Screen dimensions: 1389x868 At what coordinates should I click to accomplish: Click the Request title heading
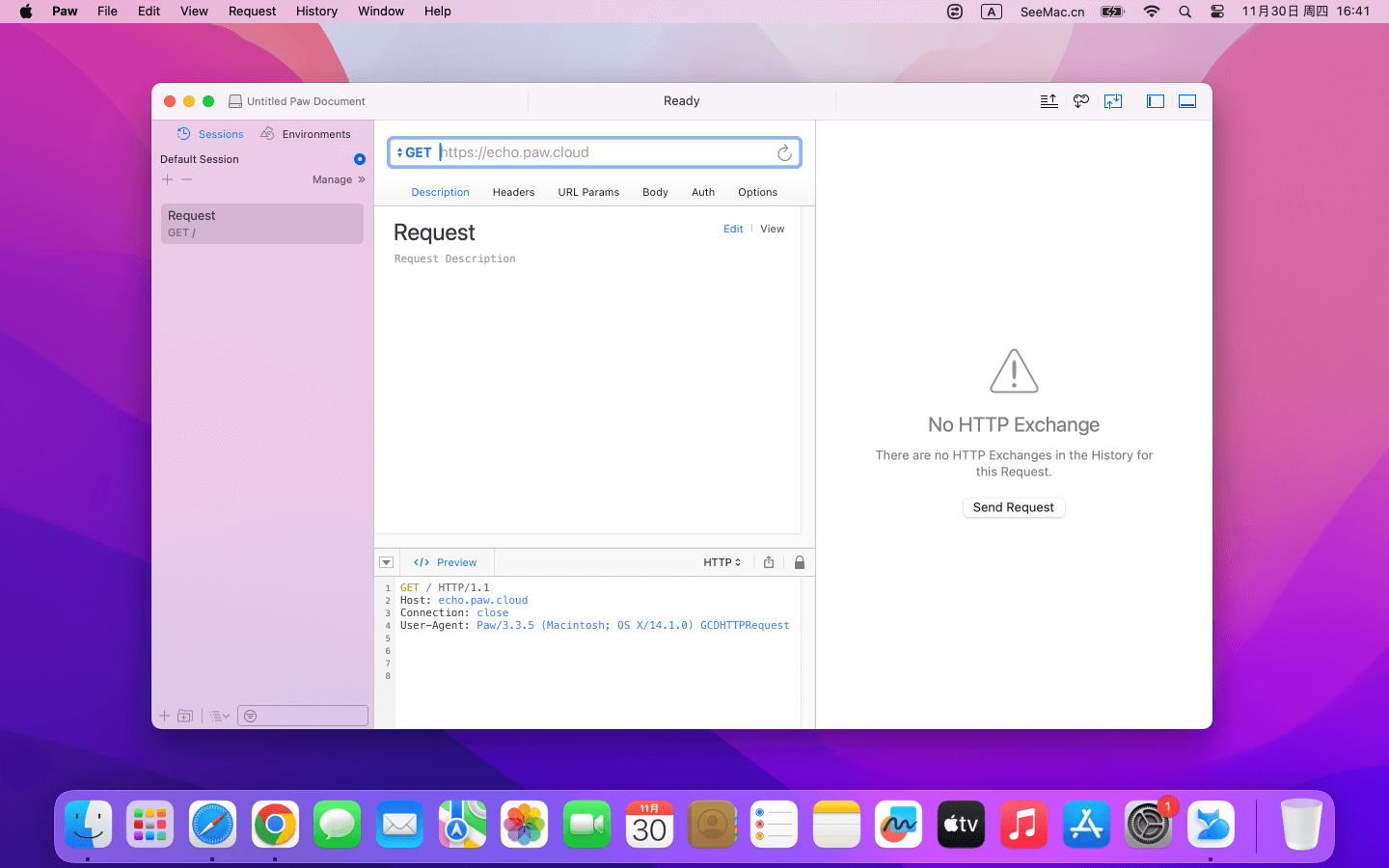[x=434, y=232]
